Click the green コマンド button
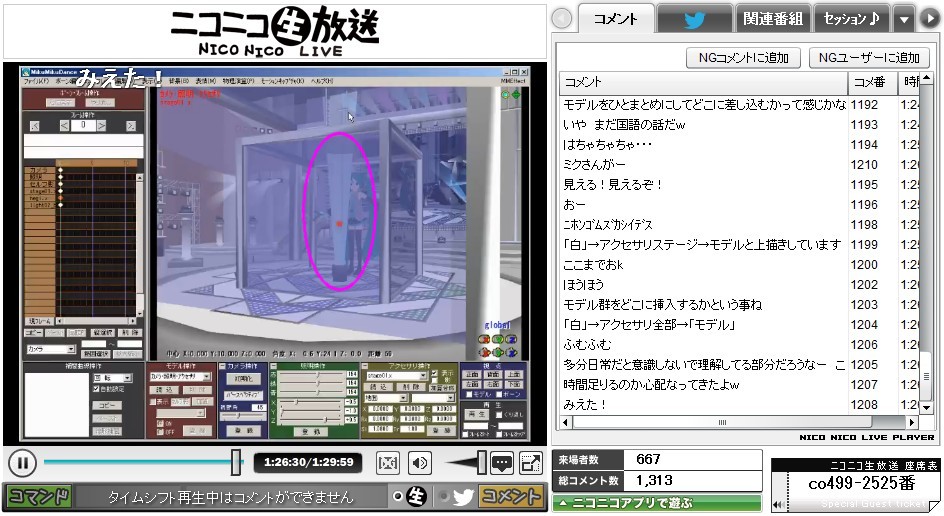 [39, 497]
